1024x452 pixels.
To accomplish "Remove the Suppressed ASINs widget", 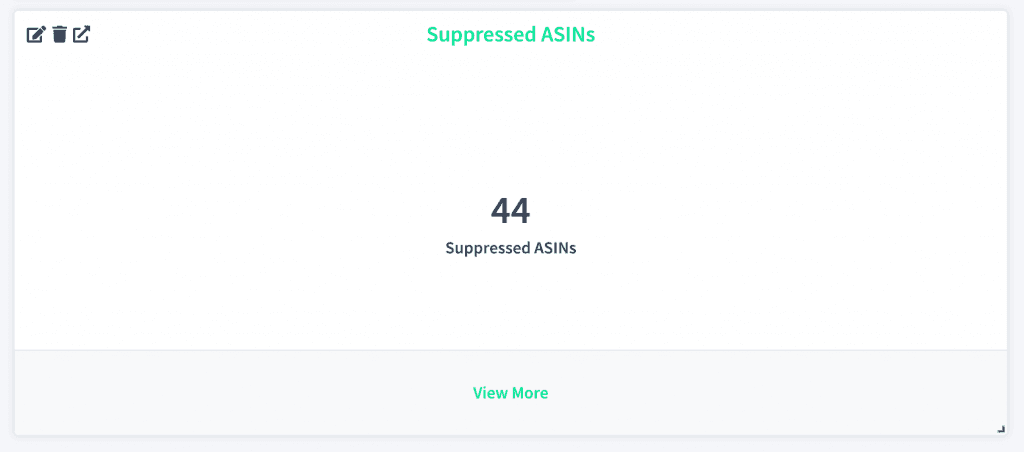I will point(60,35).
